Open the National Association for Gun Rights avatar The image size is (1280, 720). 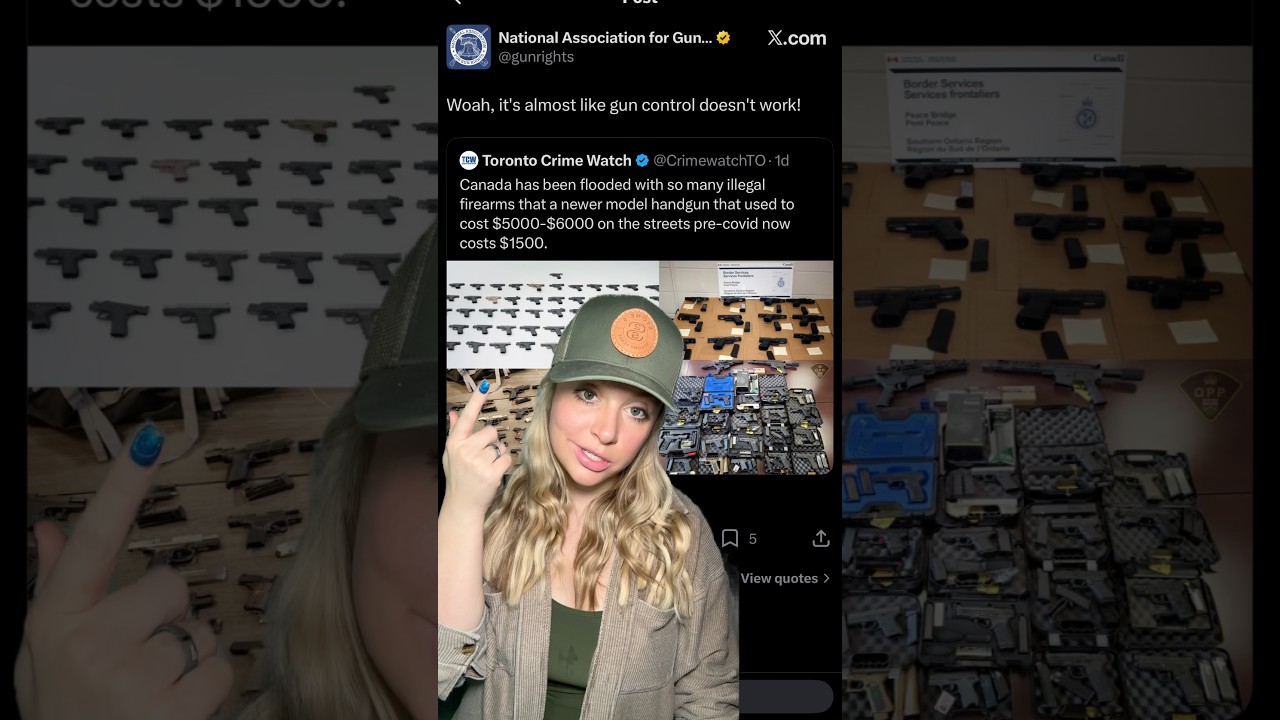(x=468, y=47)
